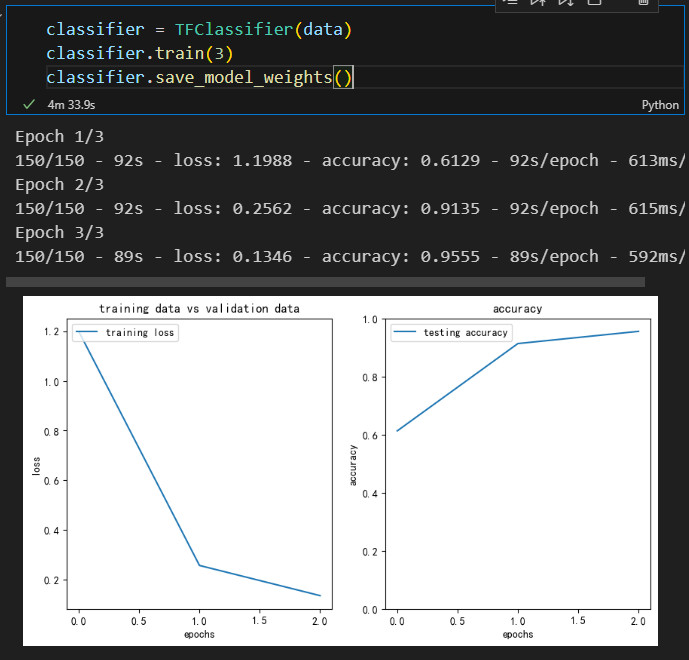Click the testing accuracy legend entry
689x660 pixels.
click(x=452, y=333)
